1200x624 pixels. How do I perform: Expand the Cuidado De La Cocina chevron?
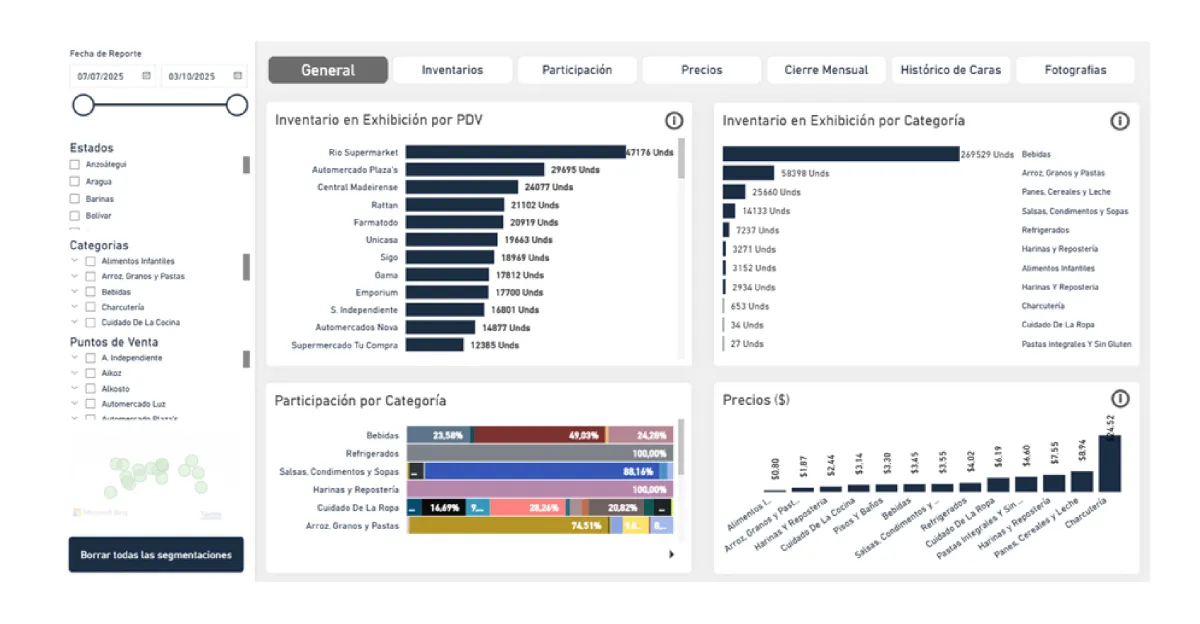[x=74, y=323]
